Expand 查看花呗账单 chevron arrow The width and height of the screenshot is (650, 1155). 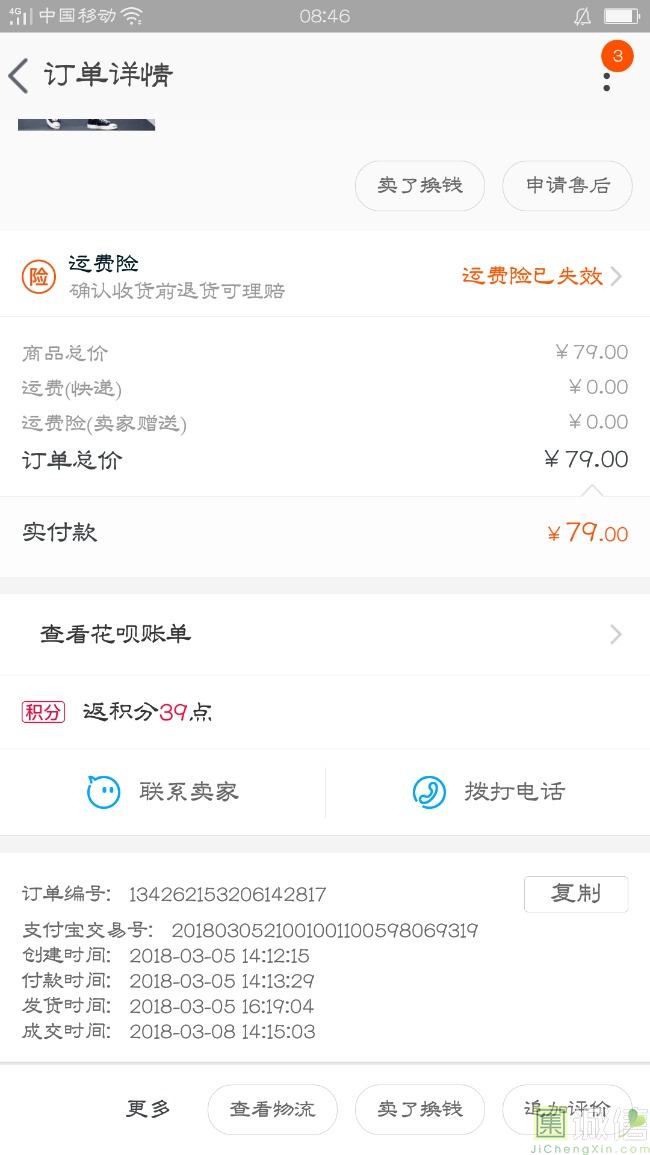(x=616, y=634)
